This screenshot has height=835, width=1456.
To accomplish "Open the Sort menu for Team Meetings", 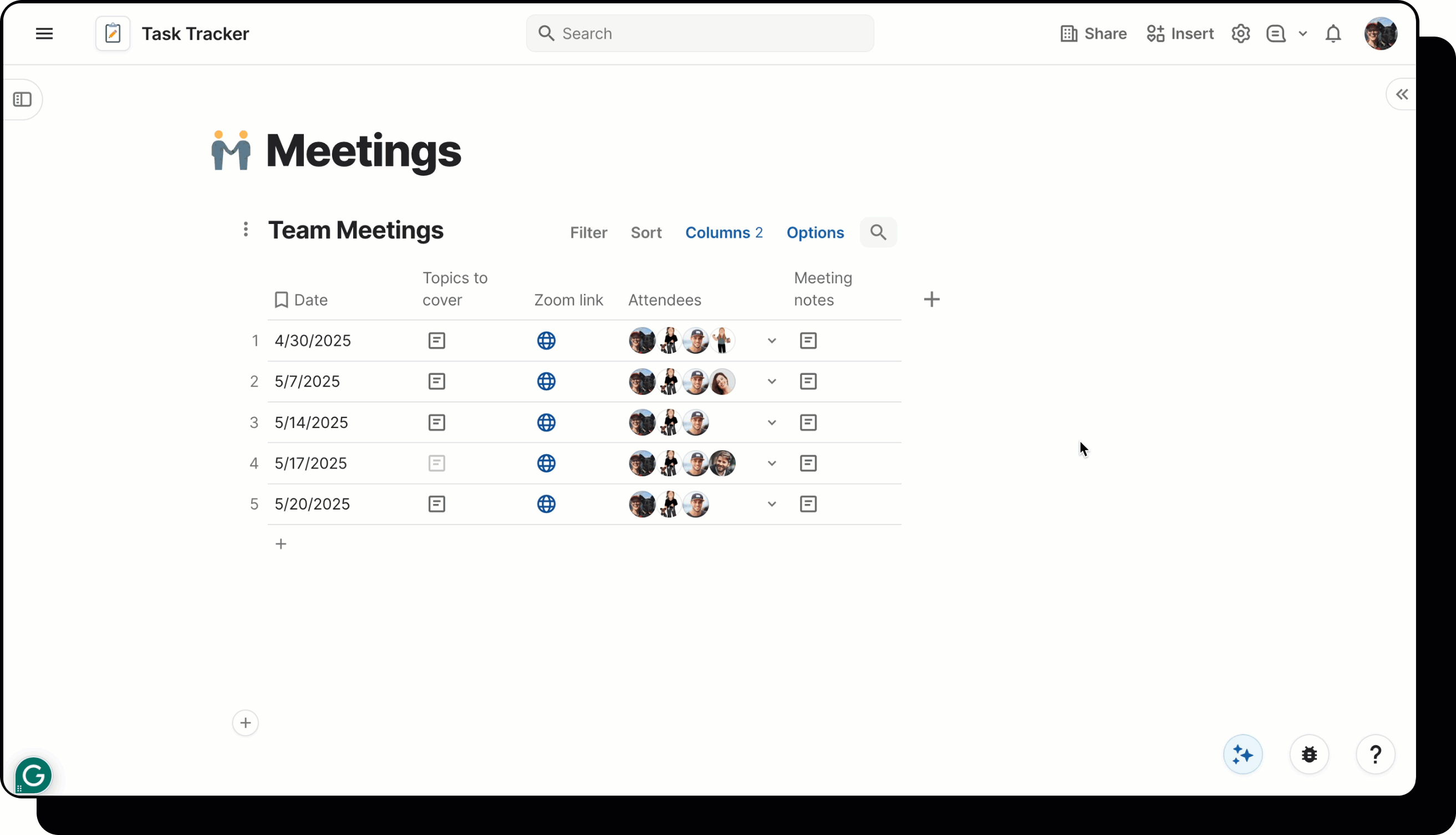I will (646, 232).
